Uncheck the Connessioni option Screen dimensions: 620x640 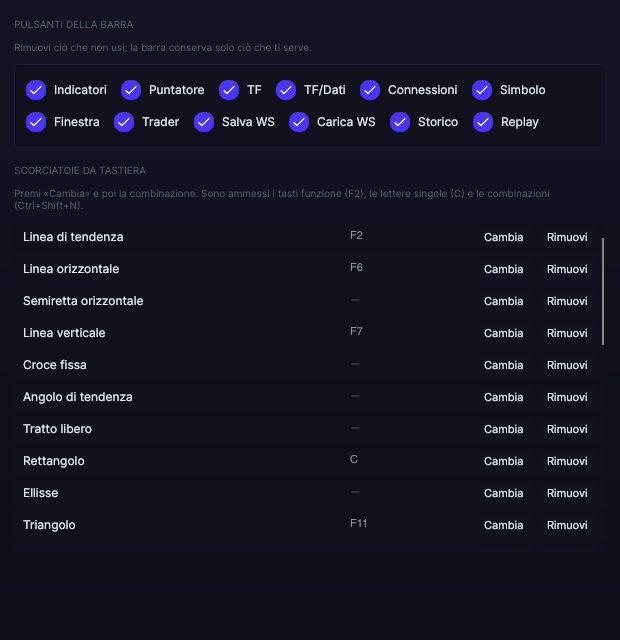[x=370, y=90]
